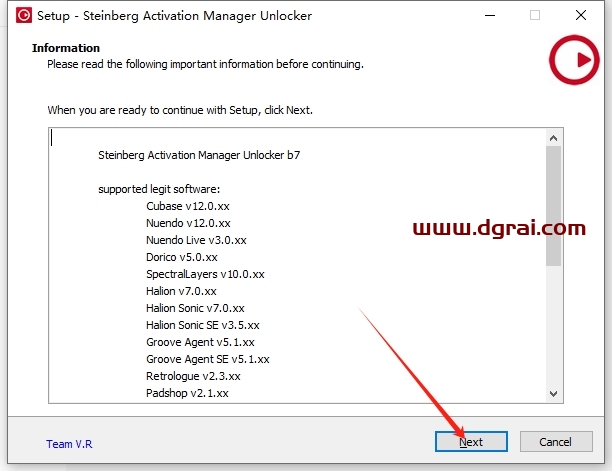Select the 'Padshop v2.1.xx' line
Viewport: 612px width, 471px height.
(x=187, y=393)
